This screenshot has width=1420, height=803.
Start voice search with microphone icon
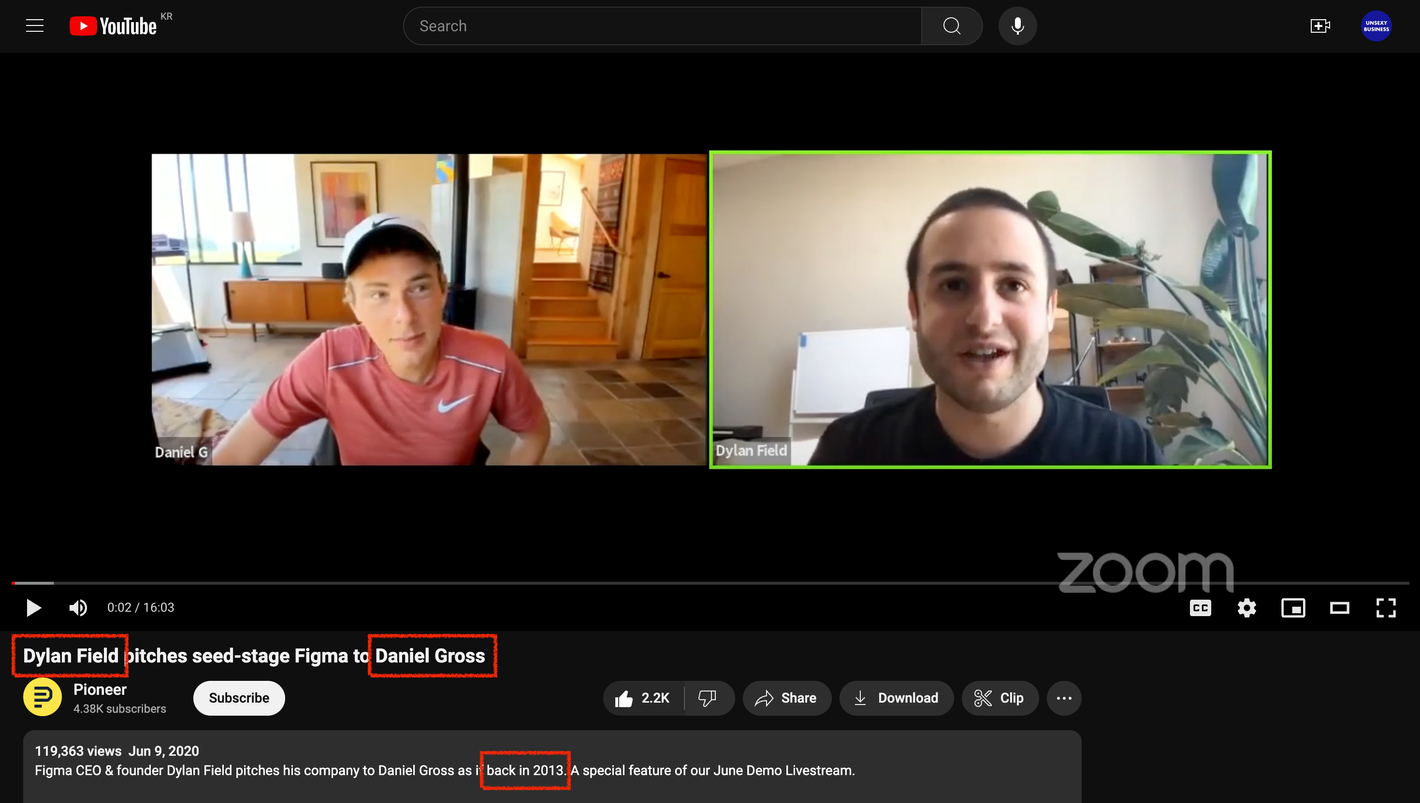(x=1017, y=26)
